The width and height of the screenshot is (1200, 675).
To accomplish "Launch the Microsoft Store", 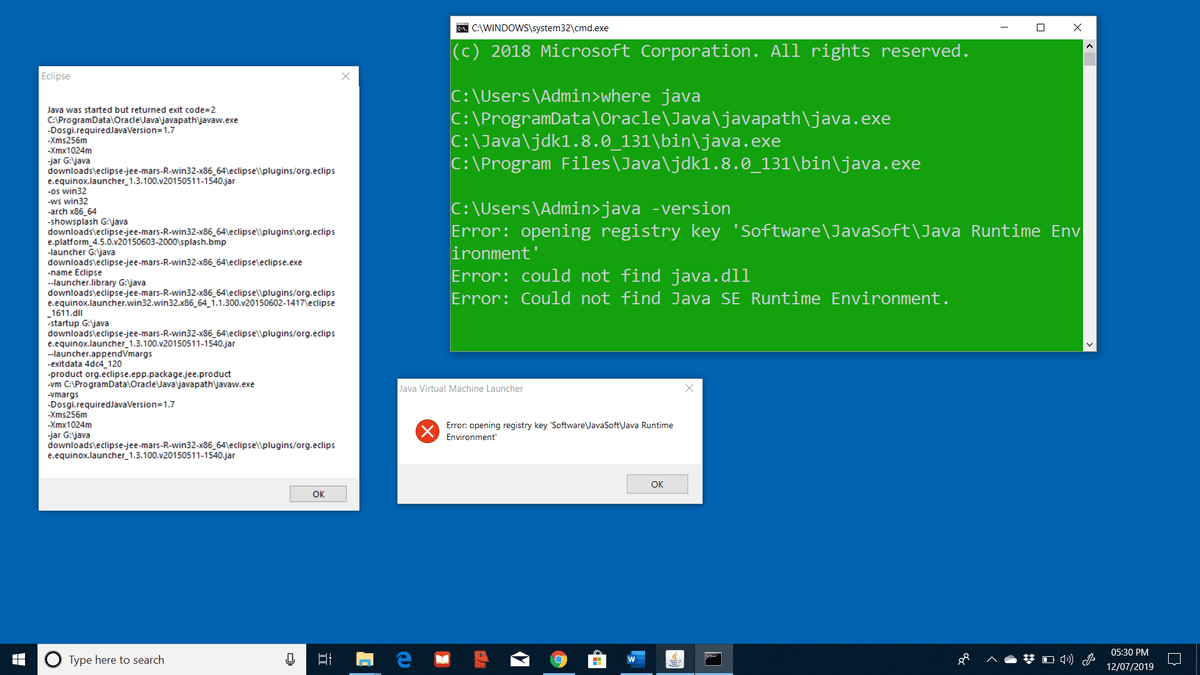I will click(597, 659).
